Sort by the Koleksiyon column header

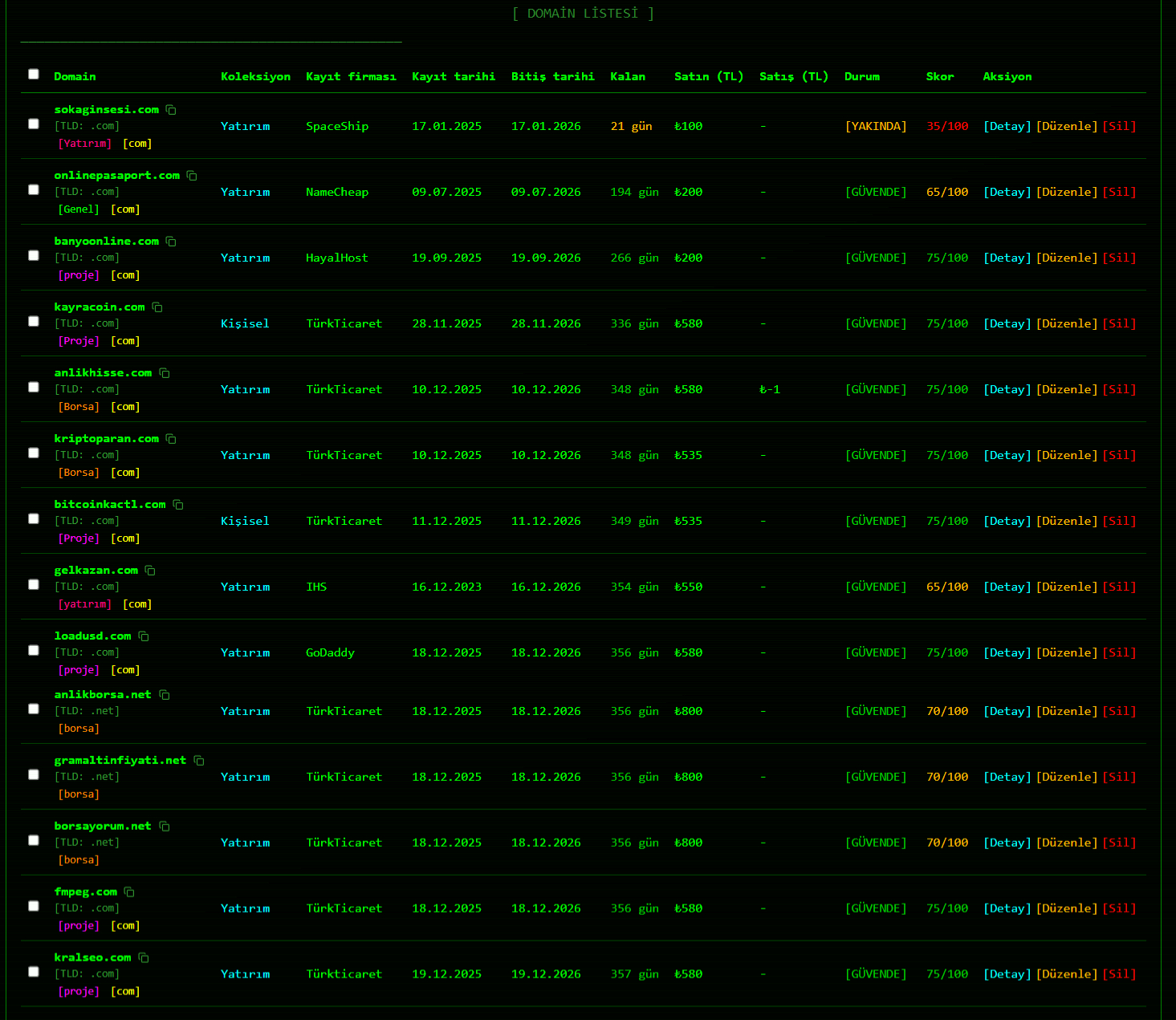pyautogui.click(x=255, y=77)
